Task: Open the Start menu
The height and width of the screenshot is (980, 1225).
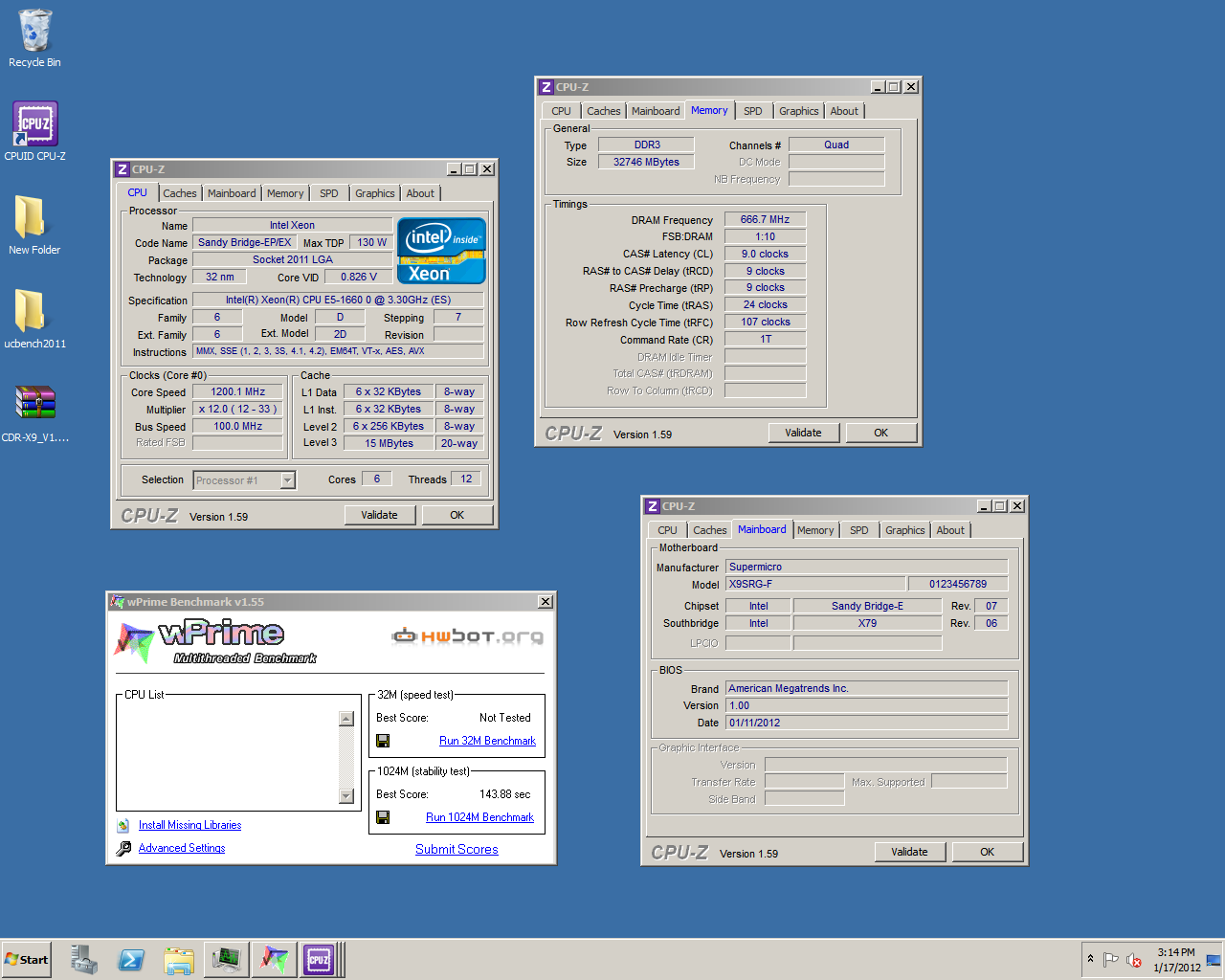Action: (x=27, y=959)
